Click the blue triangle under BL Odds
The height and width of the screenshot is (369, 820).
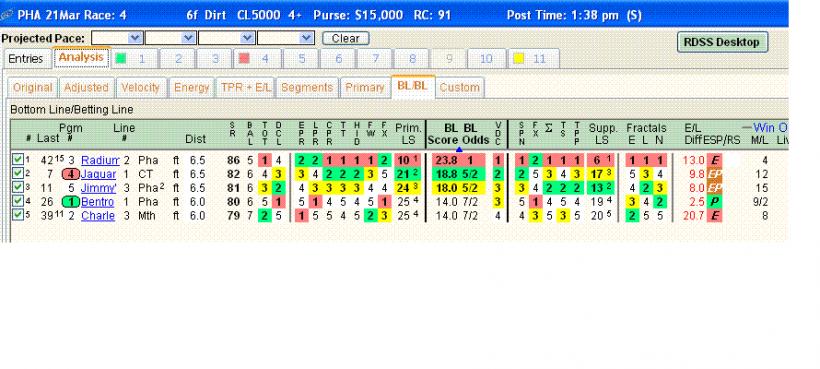point(459,149)
